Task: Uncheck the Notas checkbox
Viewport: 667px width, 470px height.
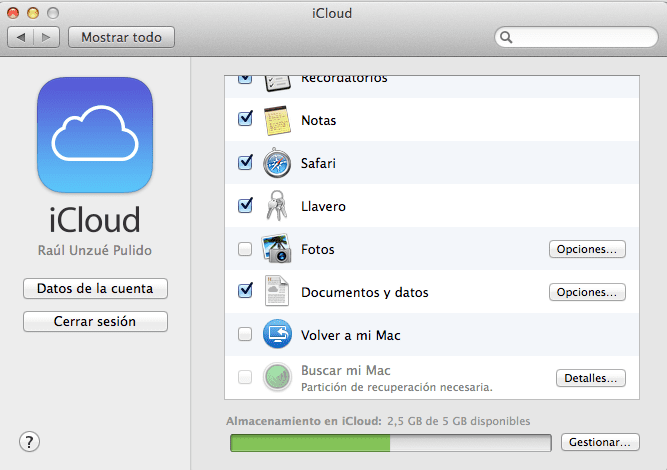Action: pos(245,120)
